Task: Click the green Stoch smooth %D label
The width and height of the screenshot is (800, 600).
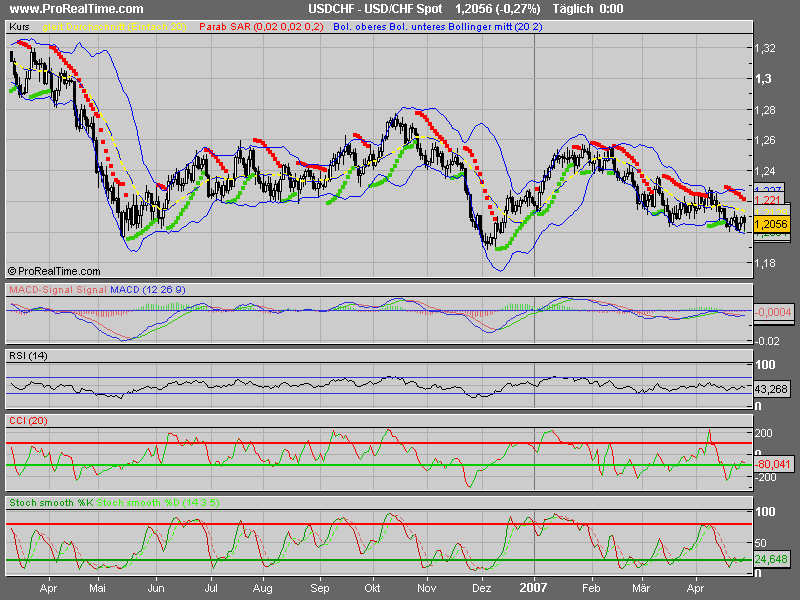Action: point(142,500)
